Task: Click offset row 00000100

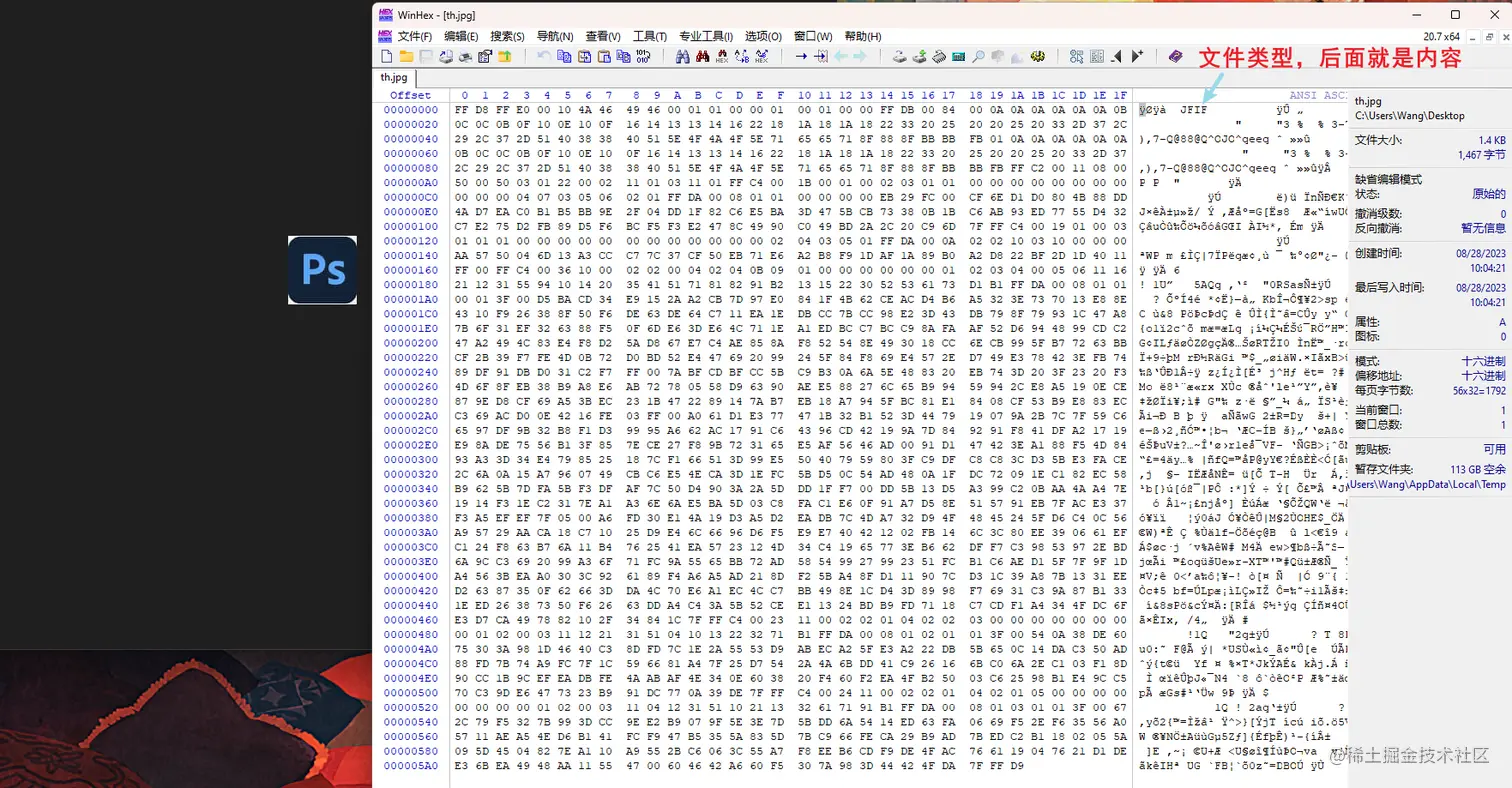Action: pyautogui.click(x=411, y=226)
